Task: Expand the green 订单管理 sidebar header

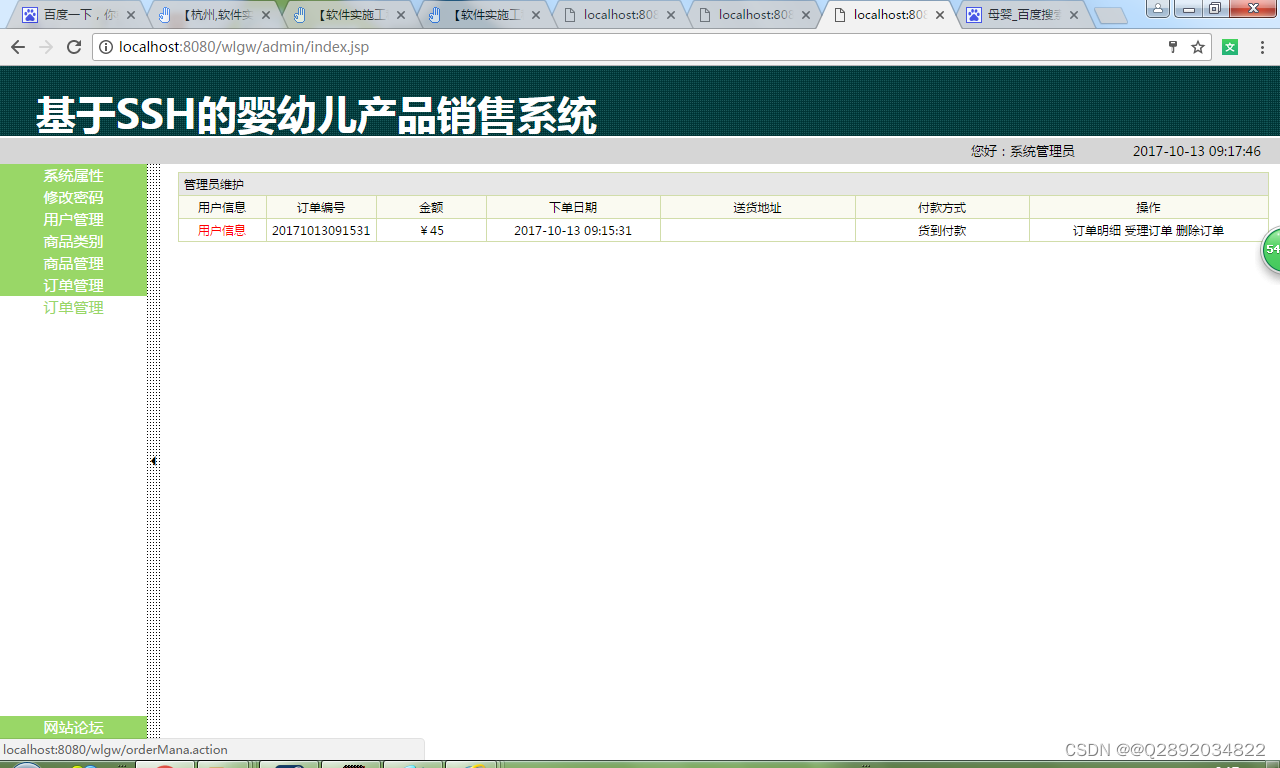Action: click(x=73, y=285)
